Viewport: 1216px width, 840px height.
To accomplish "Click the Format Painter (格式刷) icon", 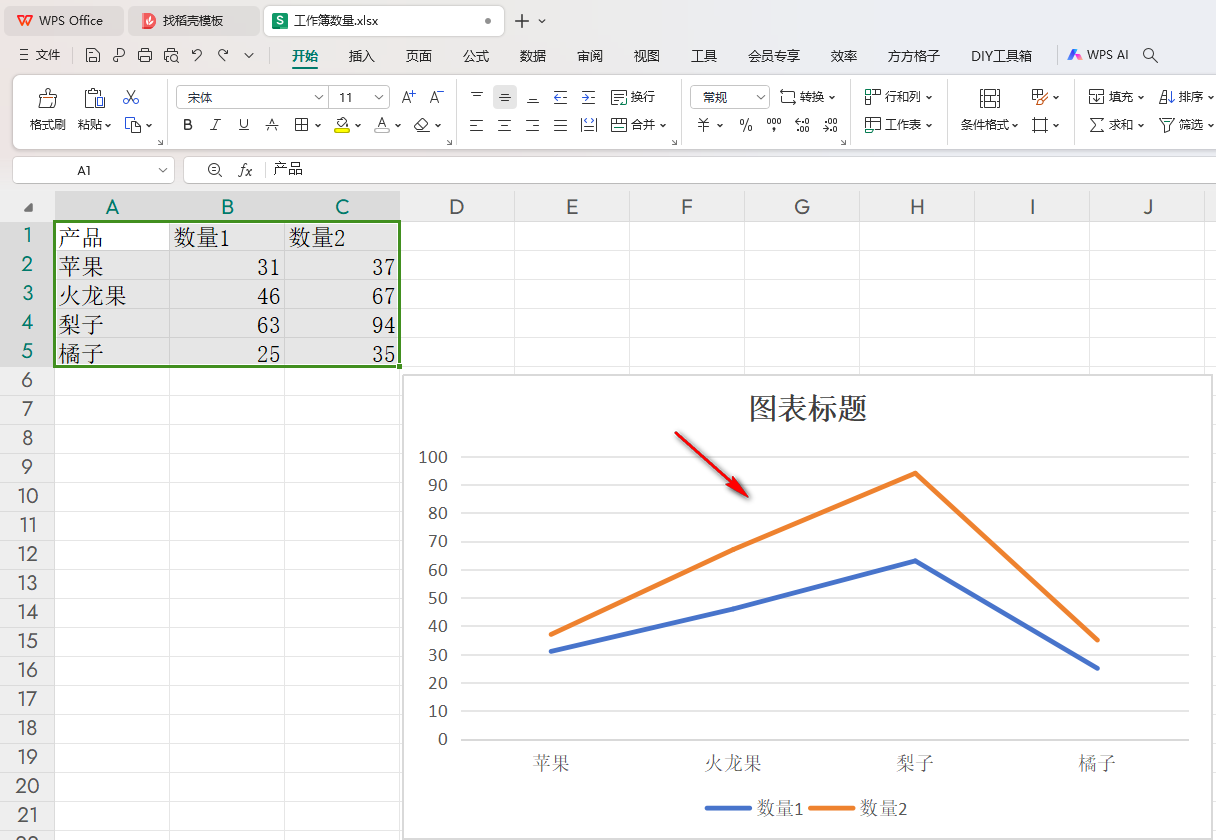I will coord(47,98).
